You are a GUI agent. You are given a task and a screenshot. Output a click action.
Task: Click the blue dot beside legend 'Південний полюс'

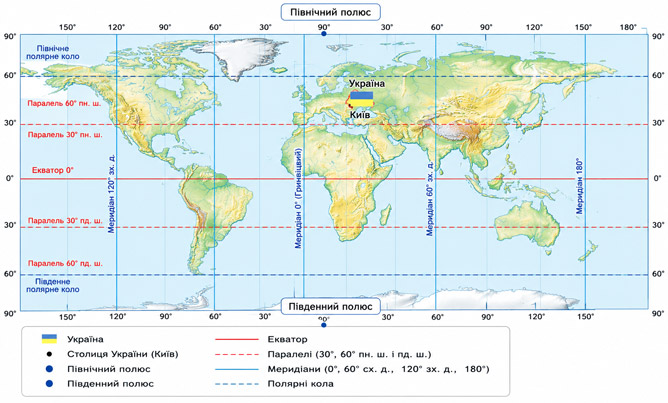point(49,383)
